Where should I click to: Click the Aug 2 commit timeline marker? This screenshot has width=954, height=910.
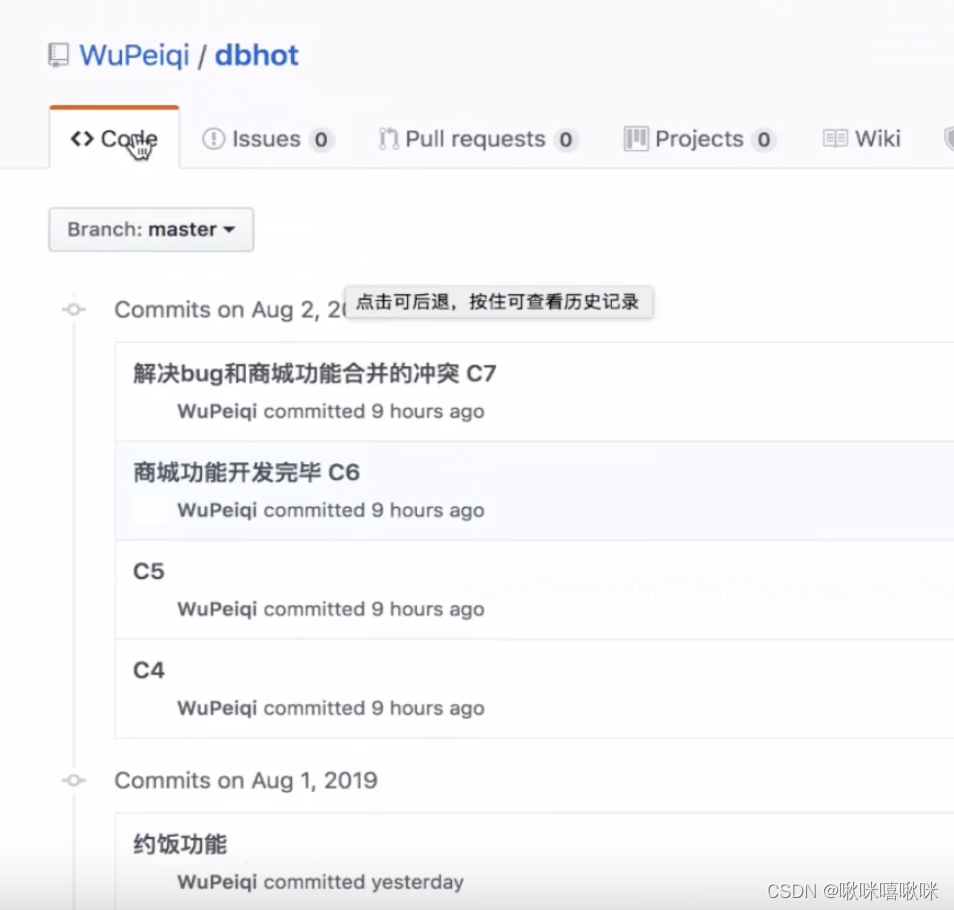tap(74, 310)
